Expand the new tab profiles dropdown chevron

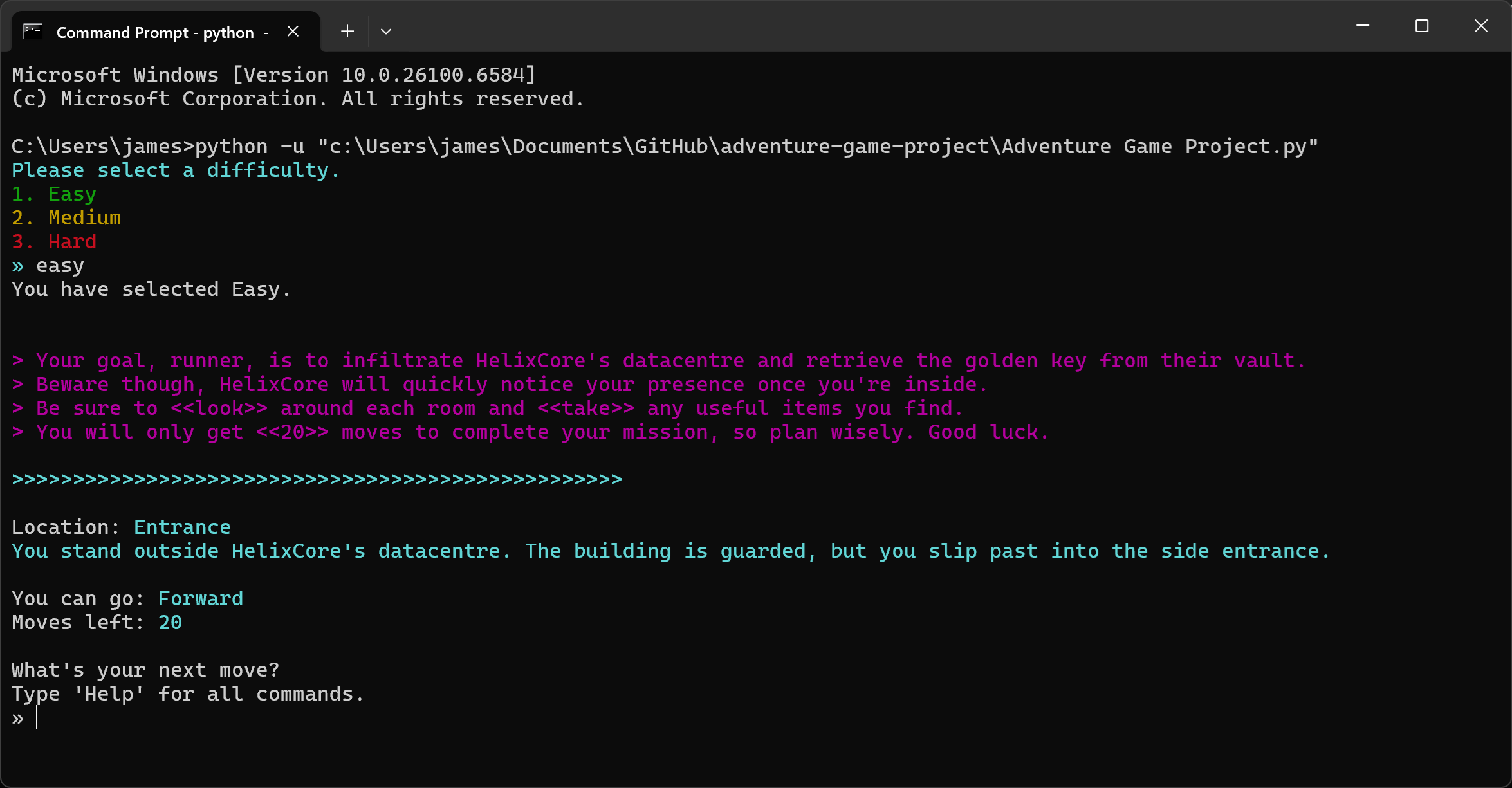[x=386, y=32]
